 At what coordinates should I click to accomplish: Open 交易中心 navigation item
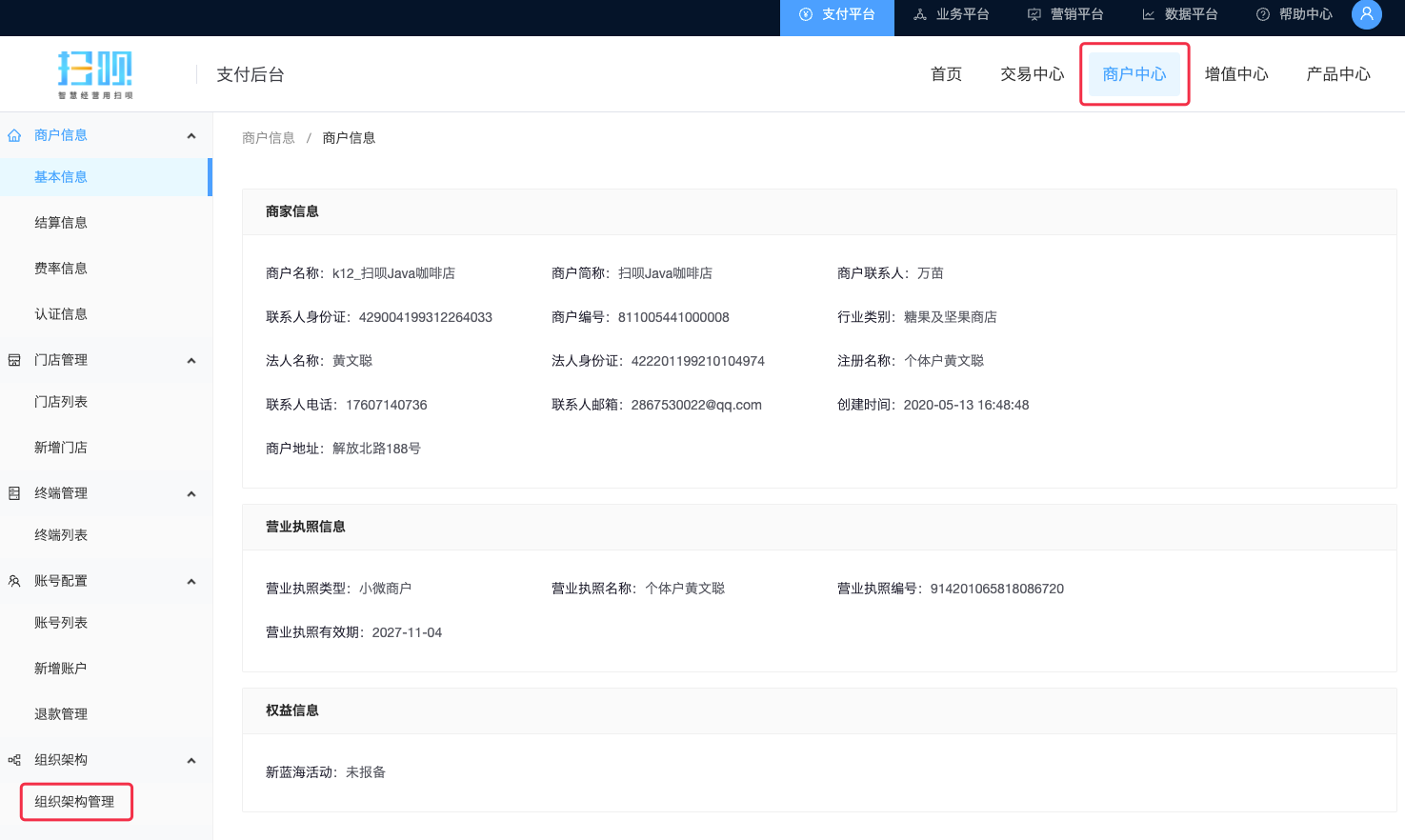(1032, 74)
